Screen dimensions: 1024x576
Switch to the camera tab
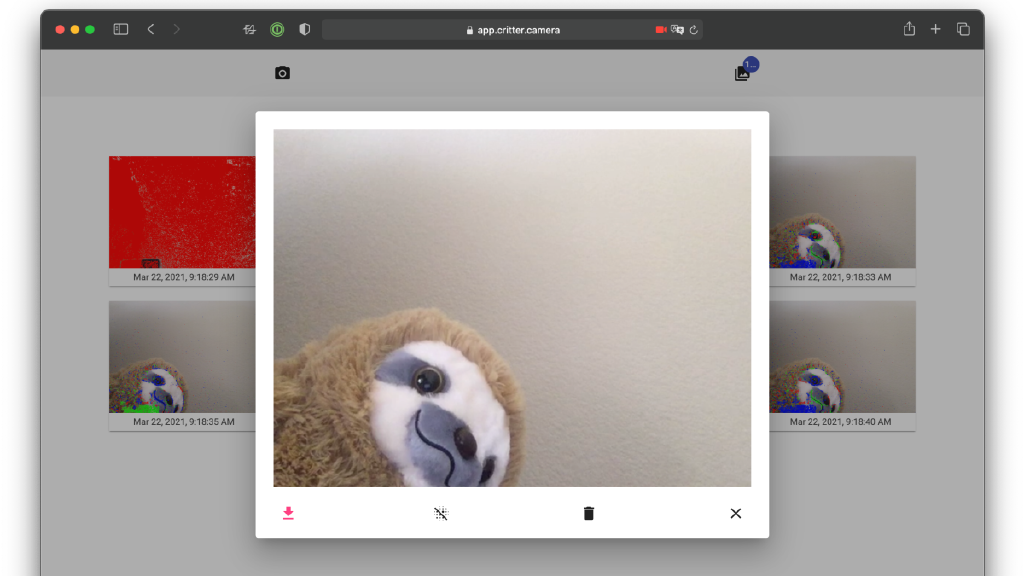pyautogui.click(x=282, y=73)
